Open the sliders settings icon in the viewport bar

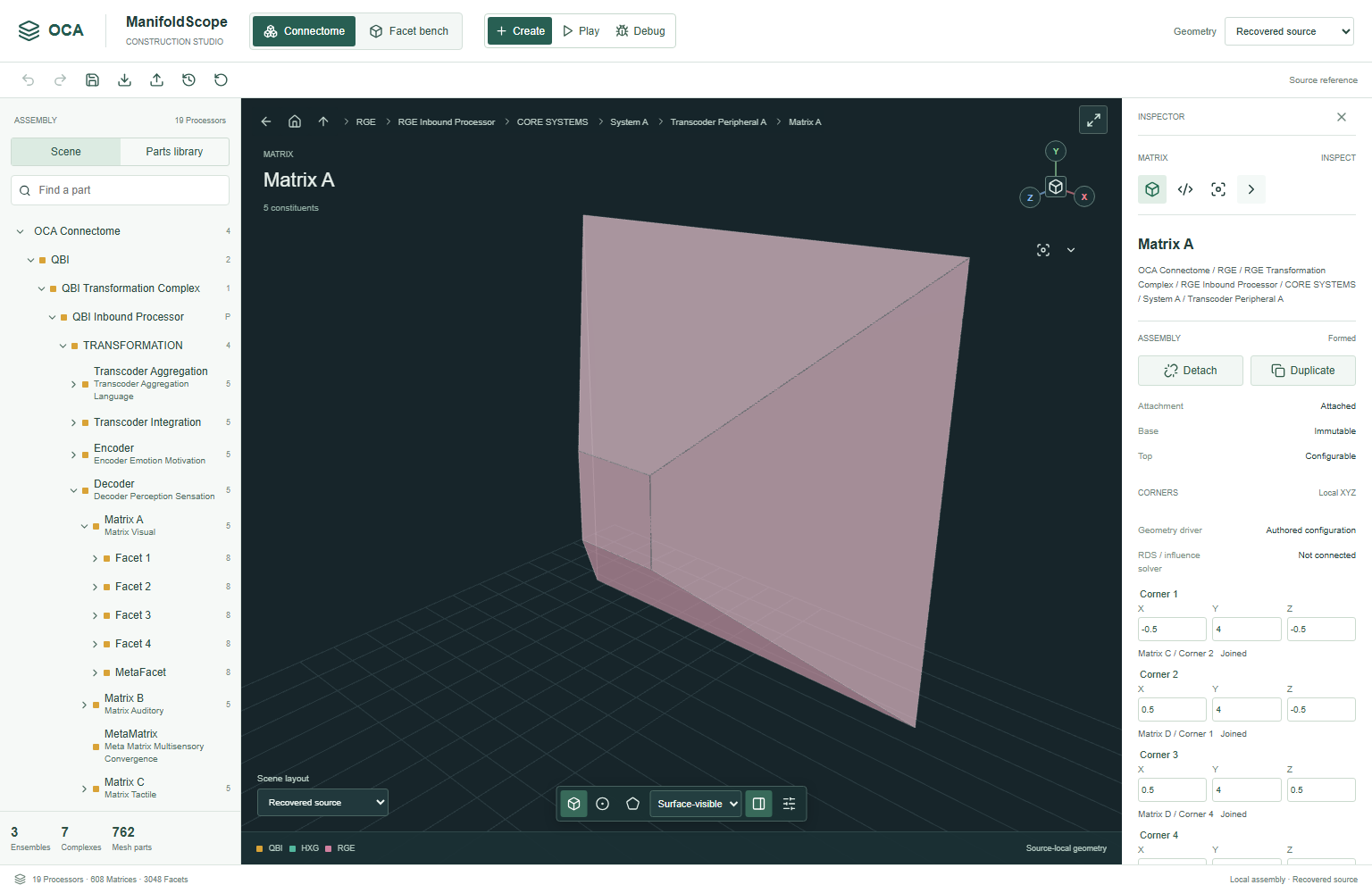pos(789,804)
